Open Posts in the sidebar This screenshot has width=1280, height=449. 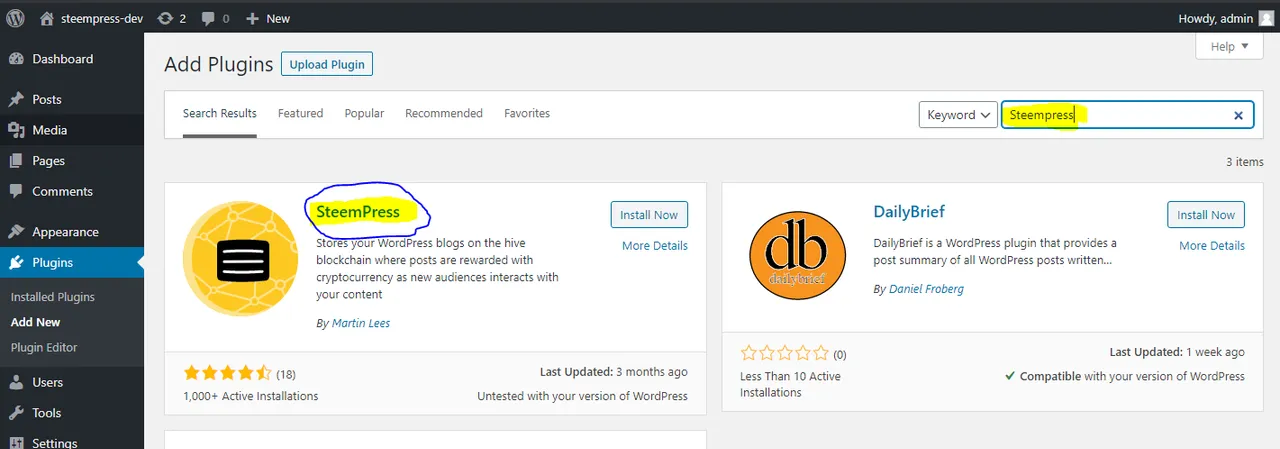72,99
